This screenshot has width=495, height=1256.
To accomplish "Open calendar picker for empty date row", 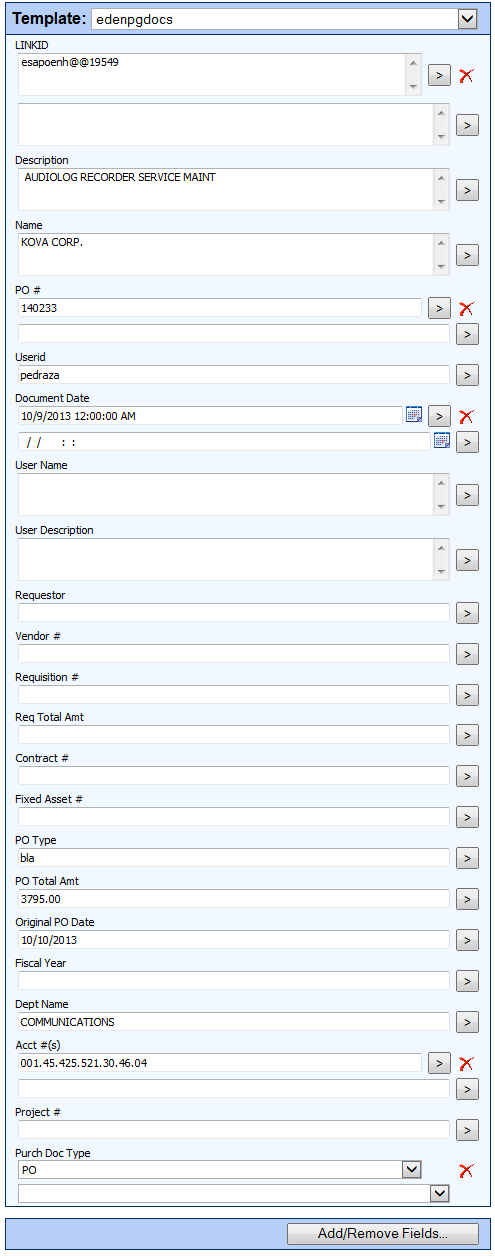I will 442,441.
